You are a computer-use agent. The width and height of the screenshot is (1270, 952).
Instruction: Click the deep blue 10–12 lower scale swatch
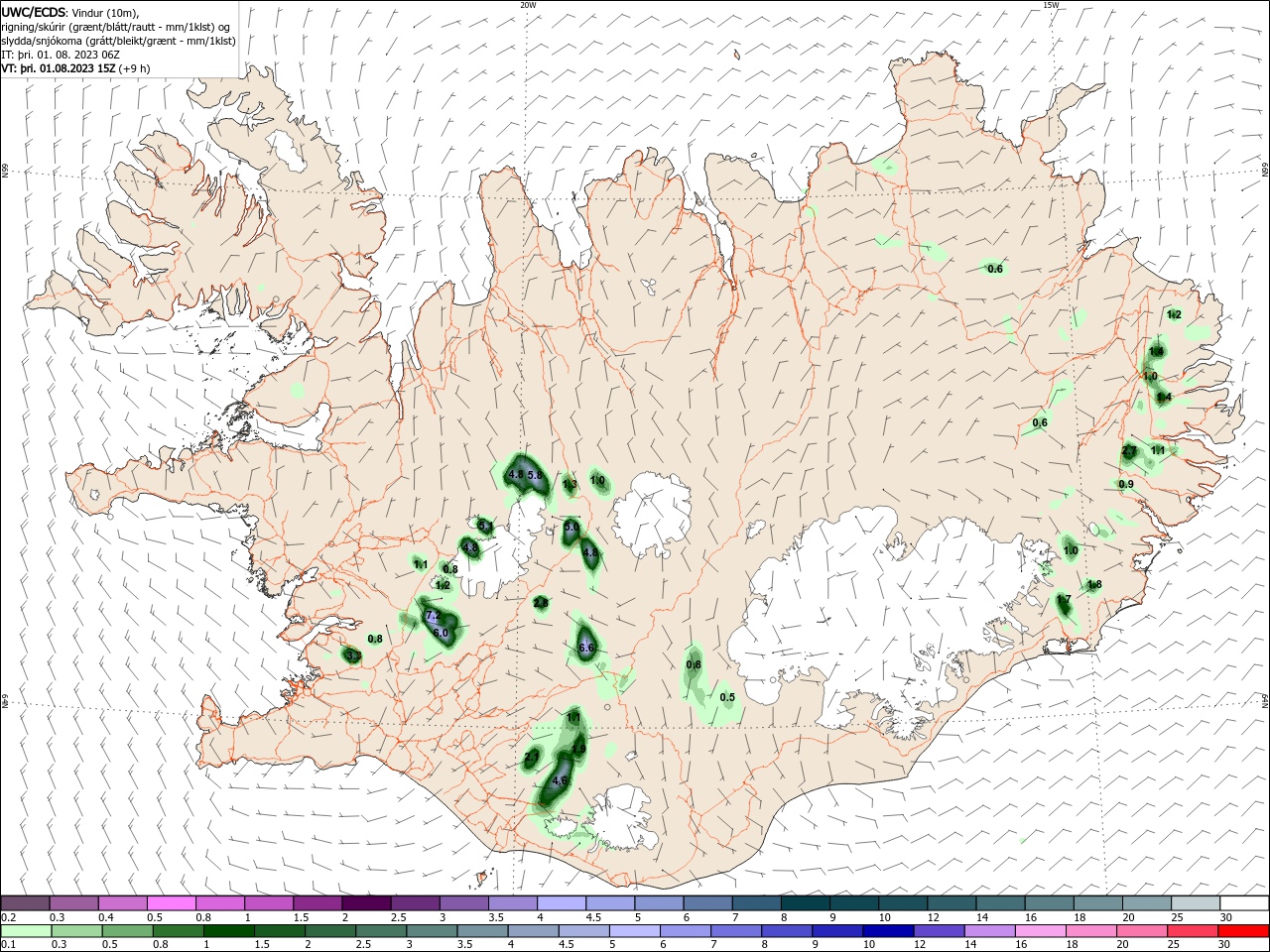(889, 931)
